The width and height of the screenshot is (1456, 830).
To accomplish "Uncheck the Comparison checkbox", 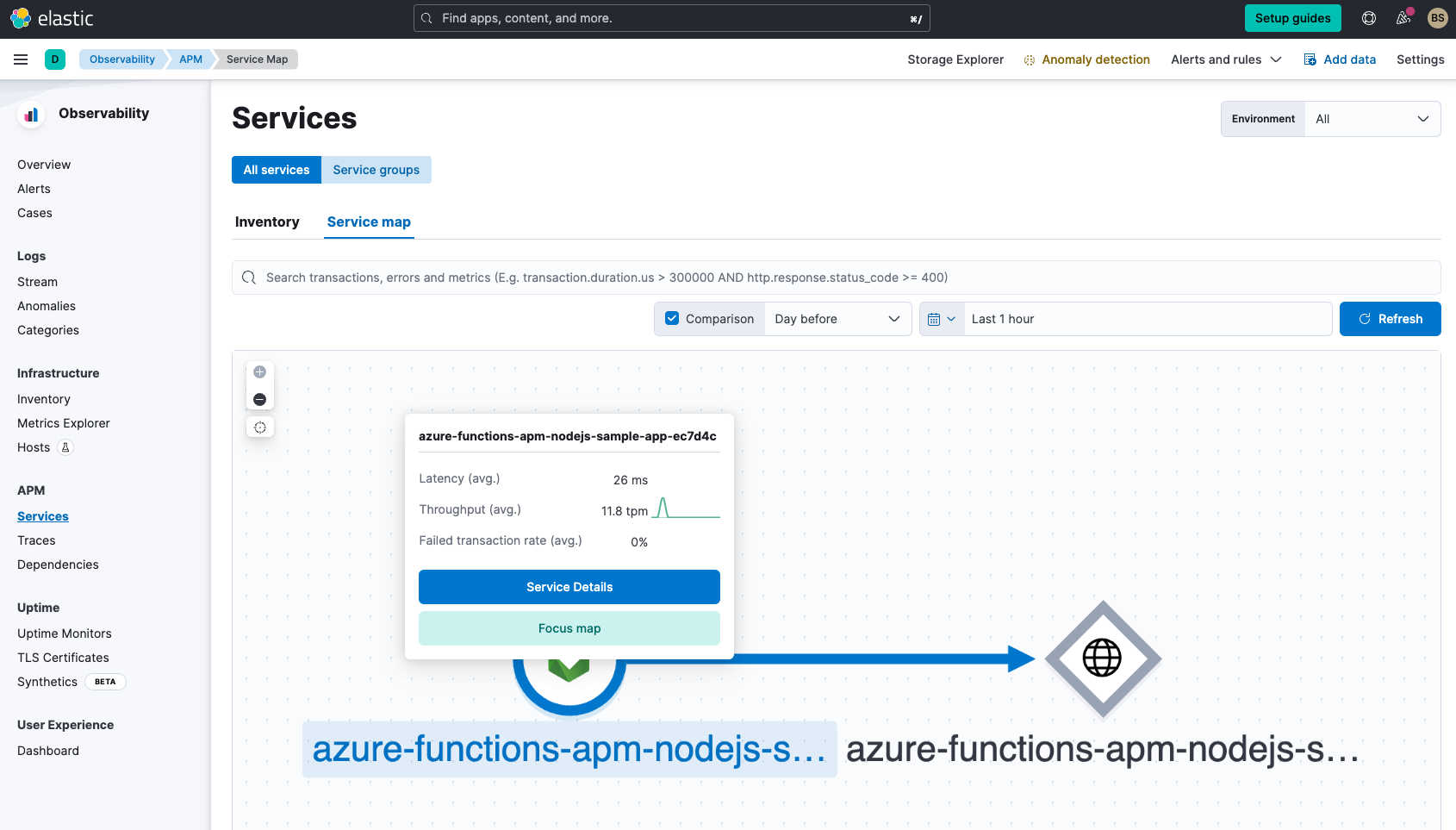I will (672, 319).
